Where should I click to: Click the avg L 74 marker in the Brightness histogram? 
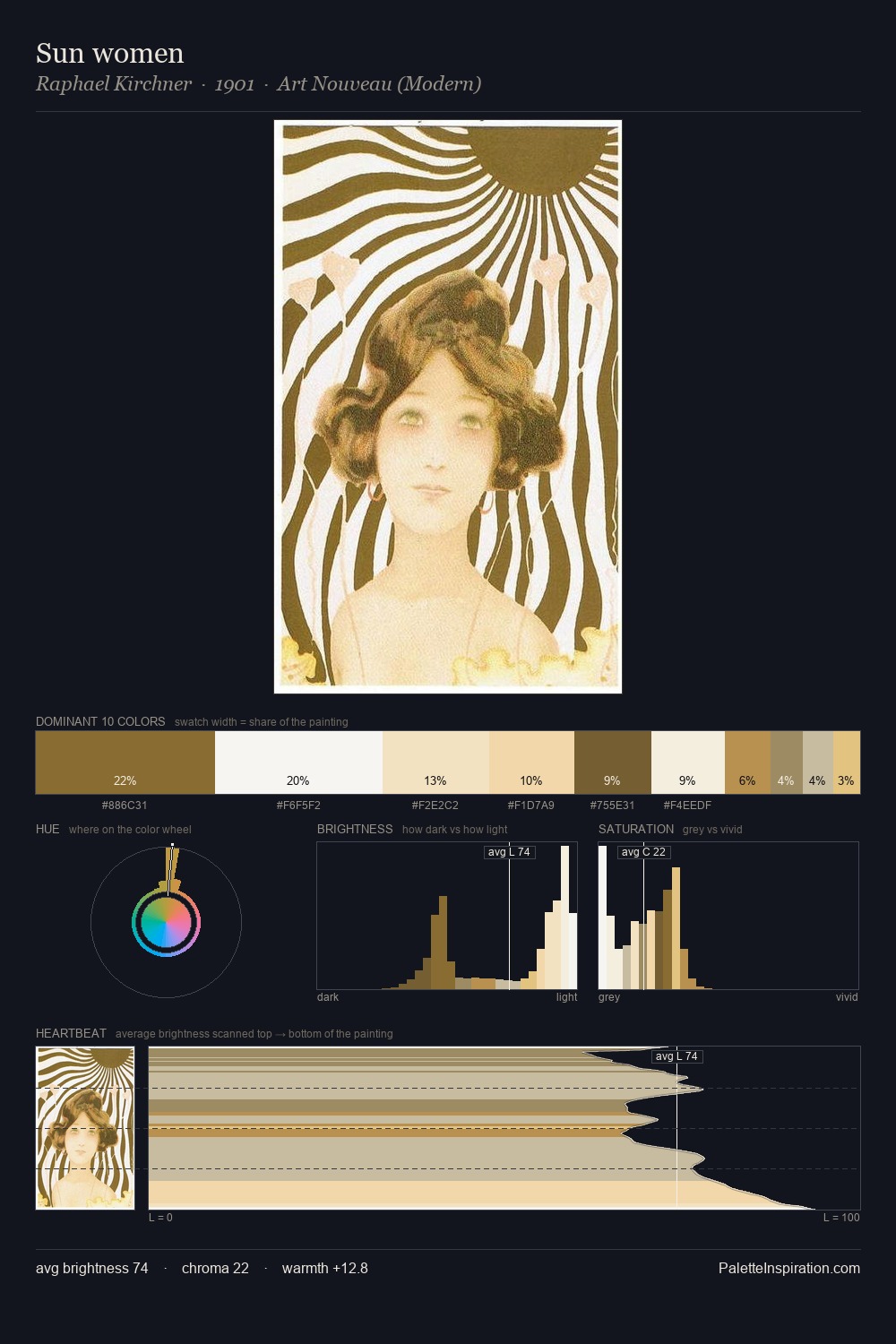(x=509, y=852)
